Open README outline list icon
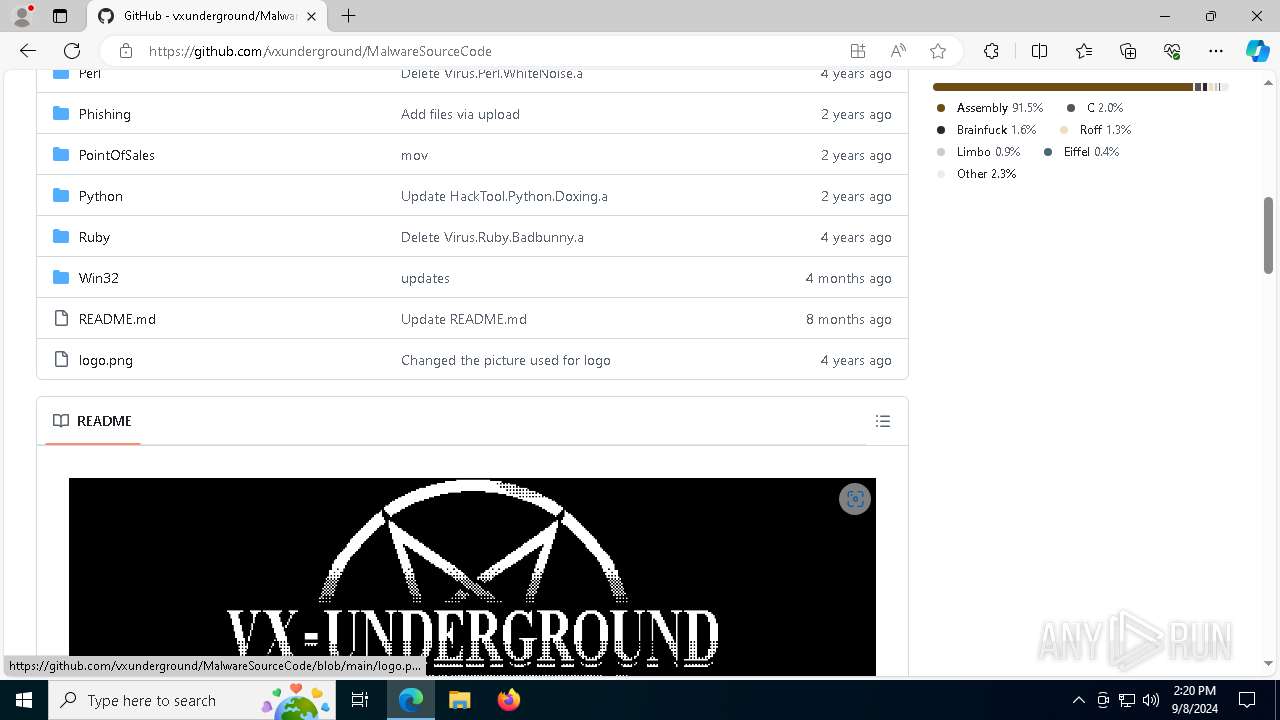 (883, 421)
